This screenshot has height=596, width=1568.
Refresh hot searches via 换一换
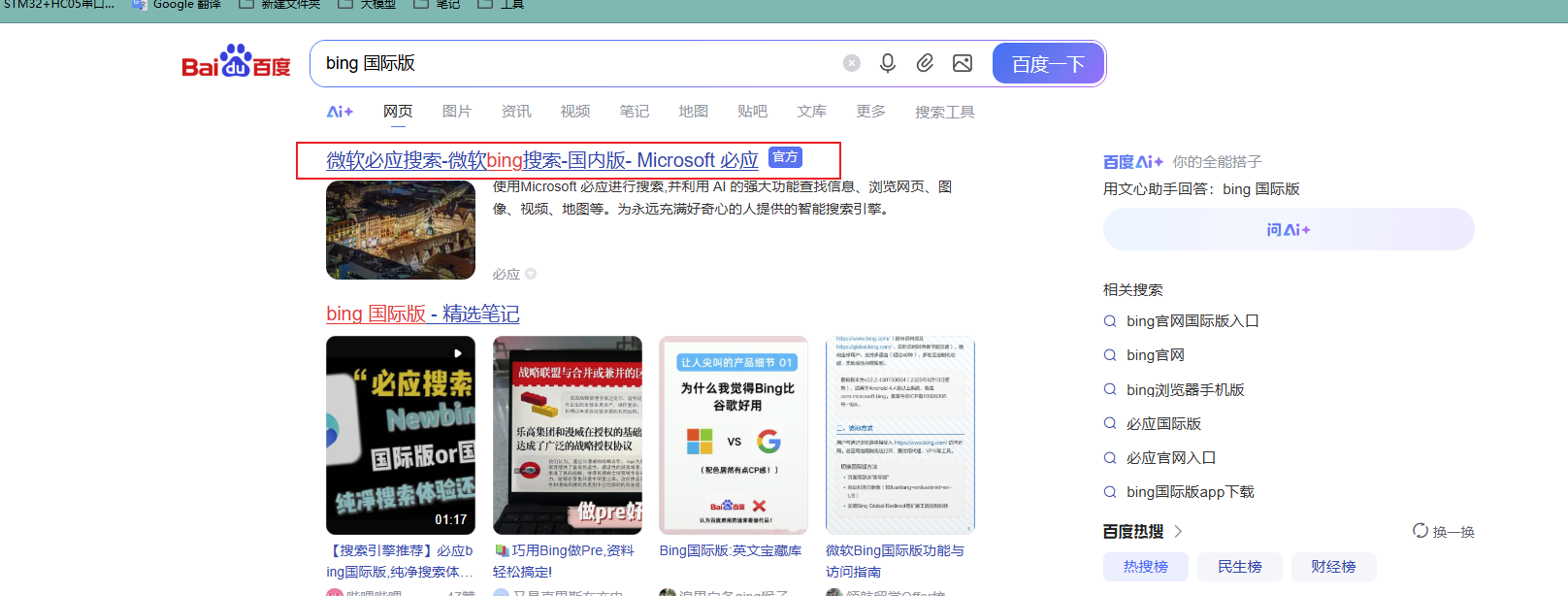click(1444, 531)
